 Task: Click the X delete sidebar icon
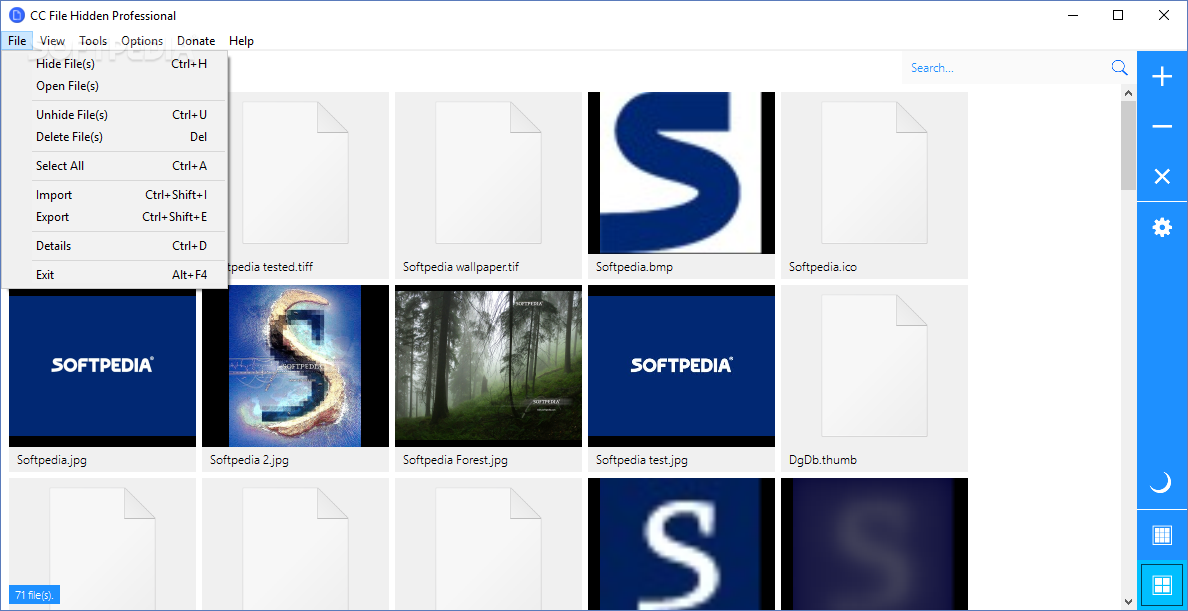pyautogui.click(x=1162, y=177)
